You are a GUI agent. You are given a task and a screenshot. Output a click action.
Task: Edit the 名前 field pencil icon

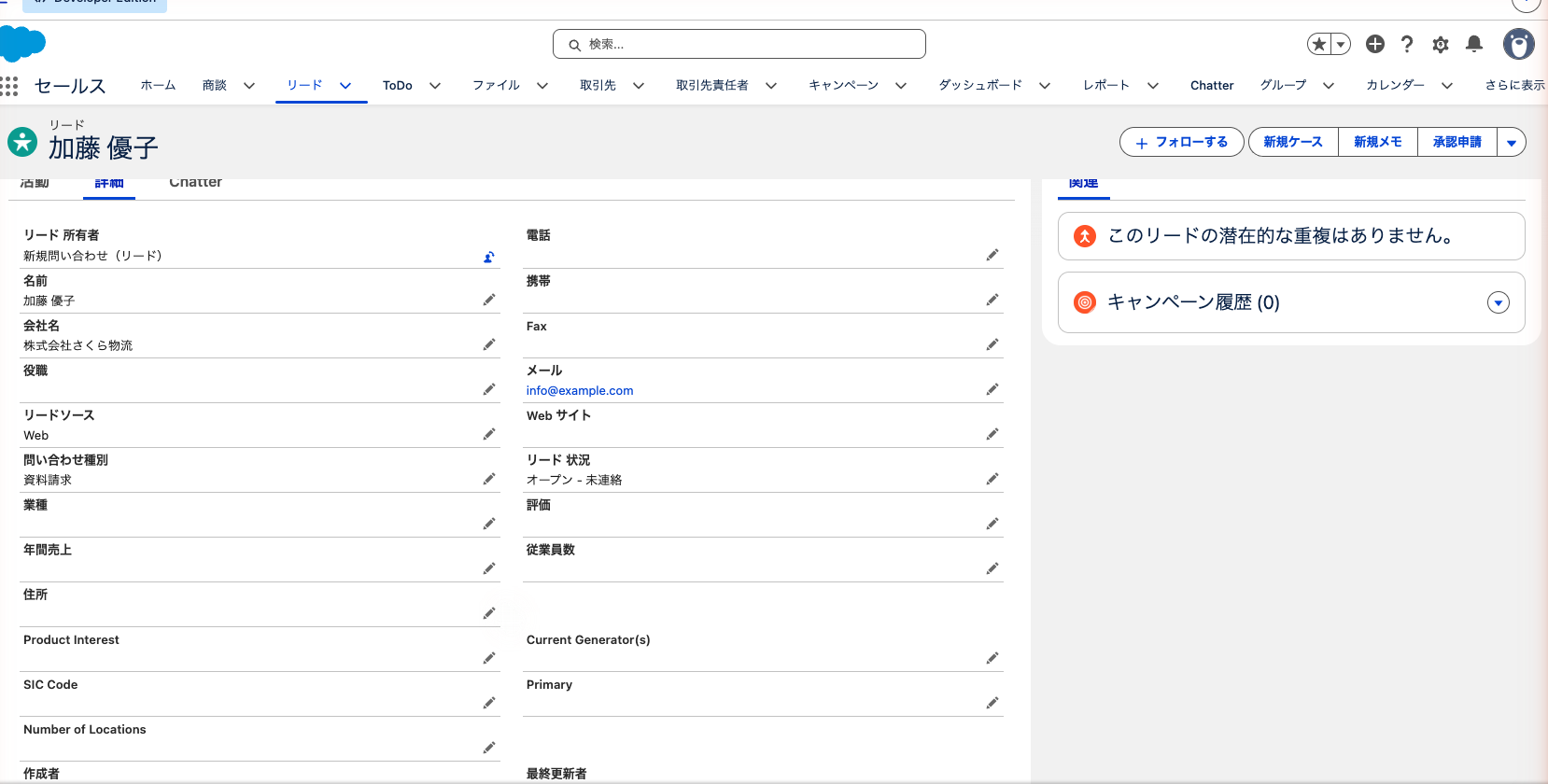coord(488,300)
